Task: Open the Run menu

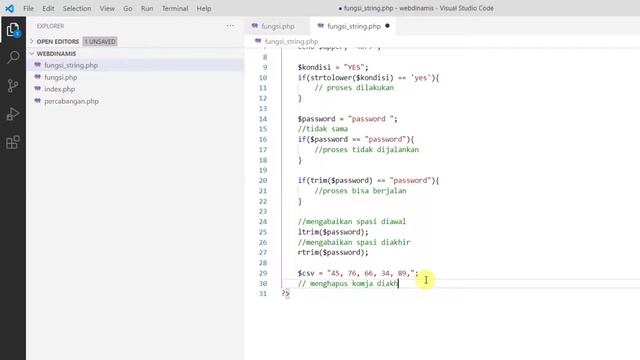Action: coord(147,8)
